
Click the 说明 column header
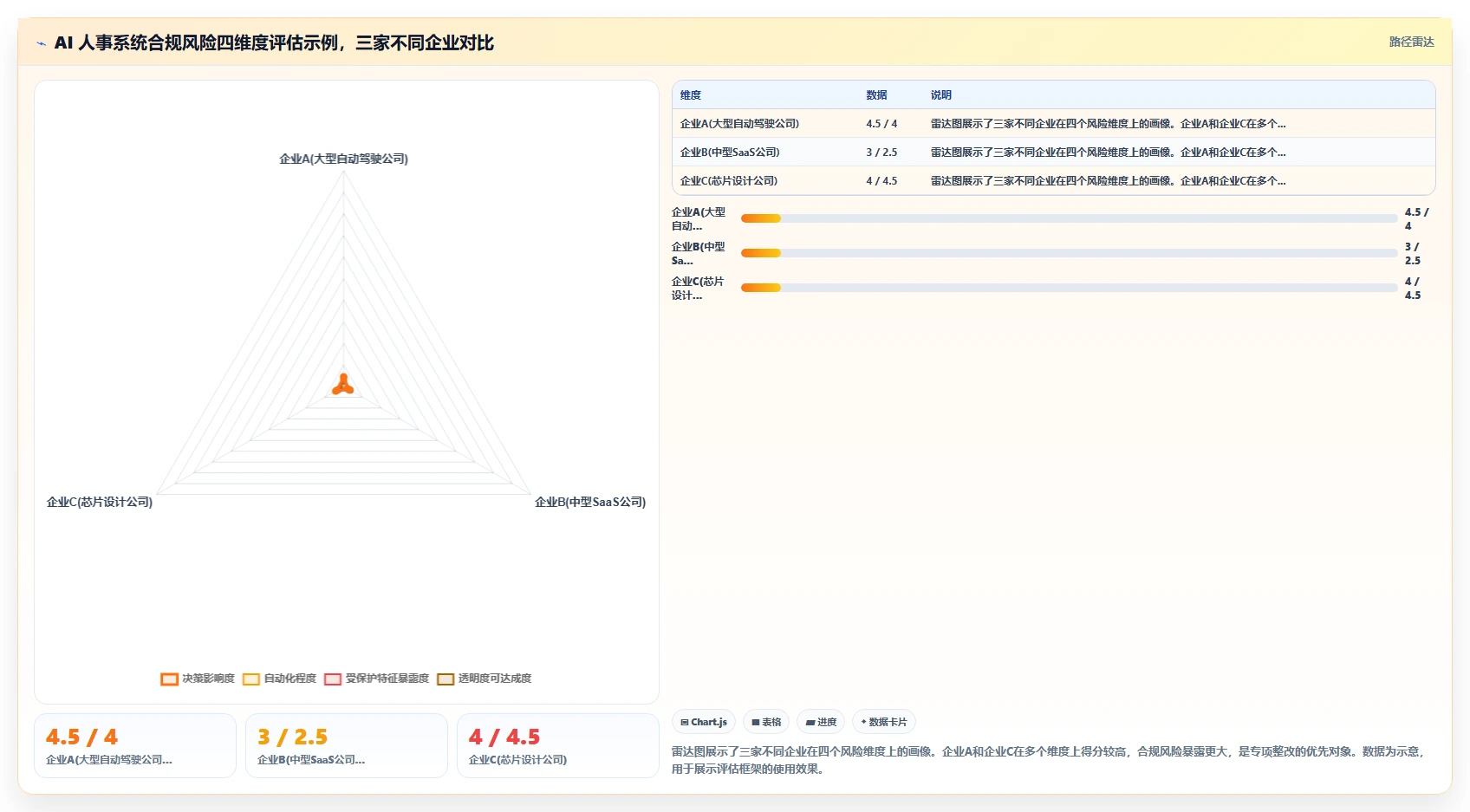(941, 95)
